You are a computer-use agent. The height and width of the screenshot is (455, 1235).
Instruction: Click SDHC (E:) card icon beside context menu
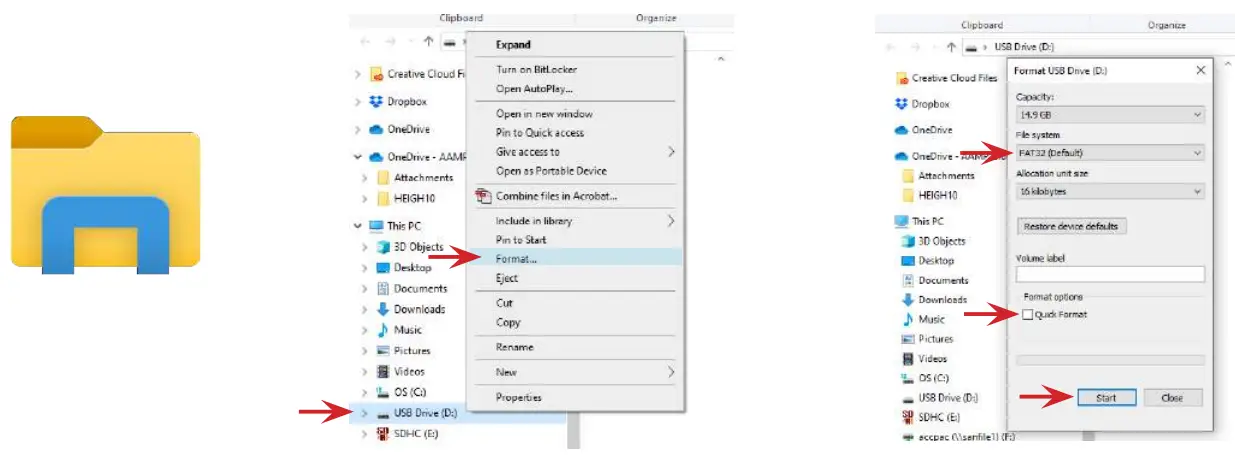point(383,433)
